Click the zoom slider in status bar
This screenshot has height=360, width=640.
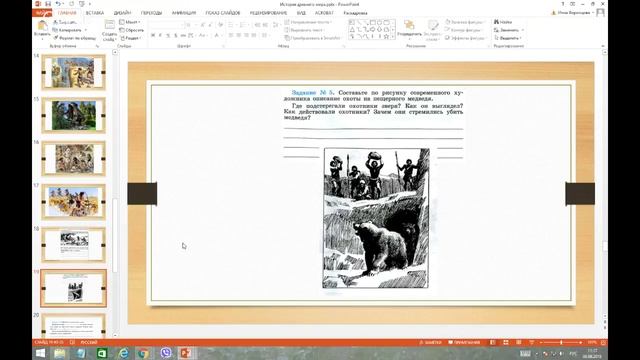click(561, 342)
